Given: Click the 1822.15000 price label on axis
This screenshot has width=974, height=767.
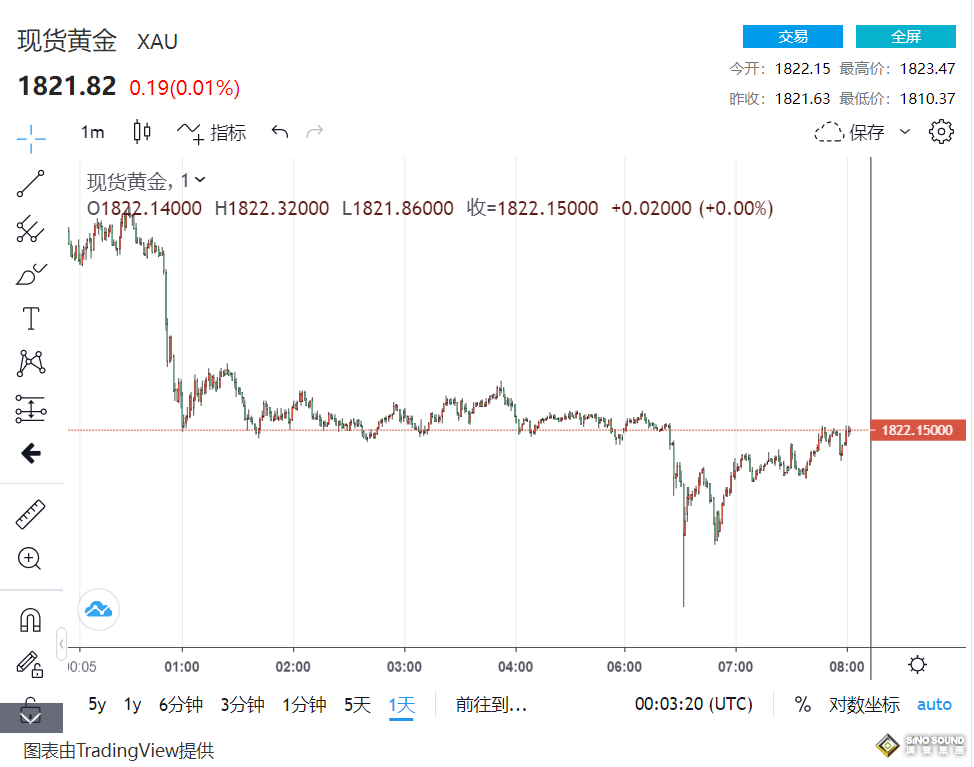Looking at the screenshot, I should point(918,430).
